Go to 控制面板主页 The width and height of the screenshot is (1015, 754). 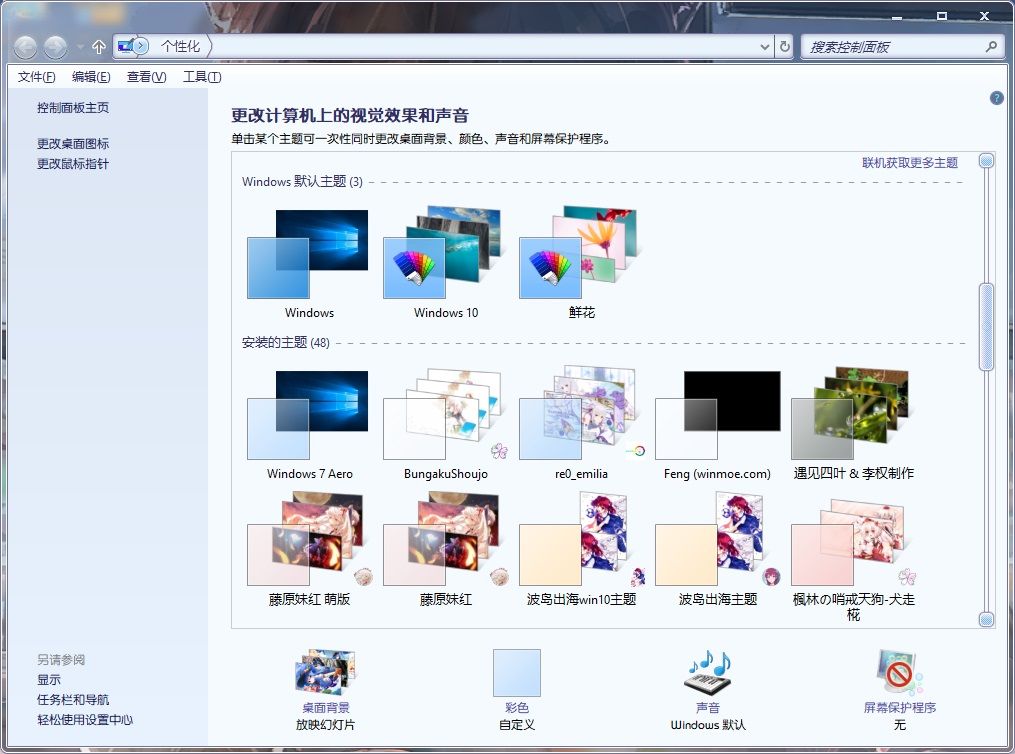pyautogui.click(x=72, y=107)
